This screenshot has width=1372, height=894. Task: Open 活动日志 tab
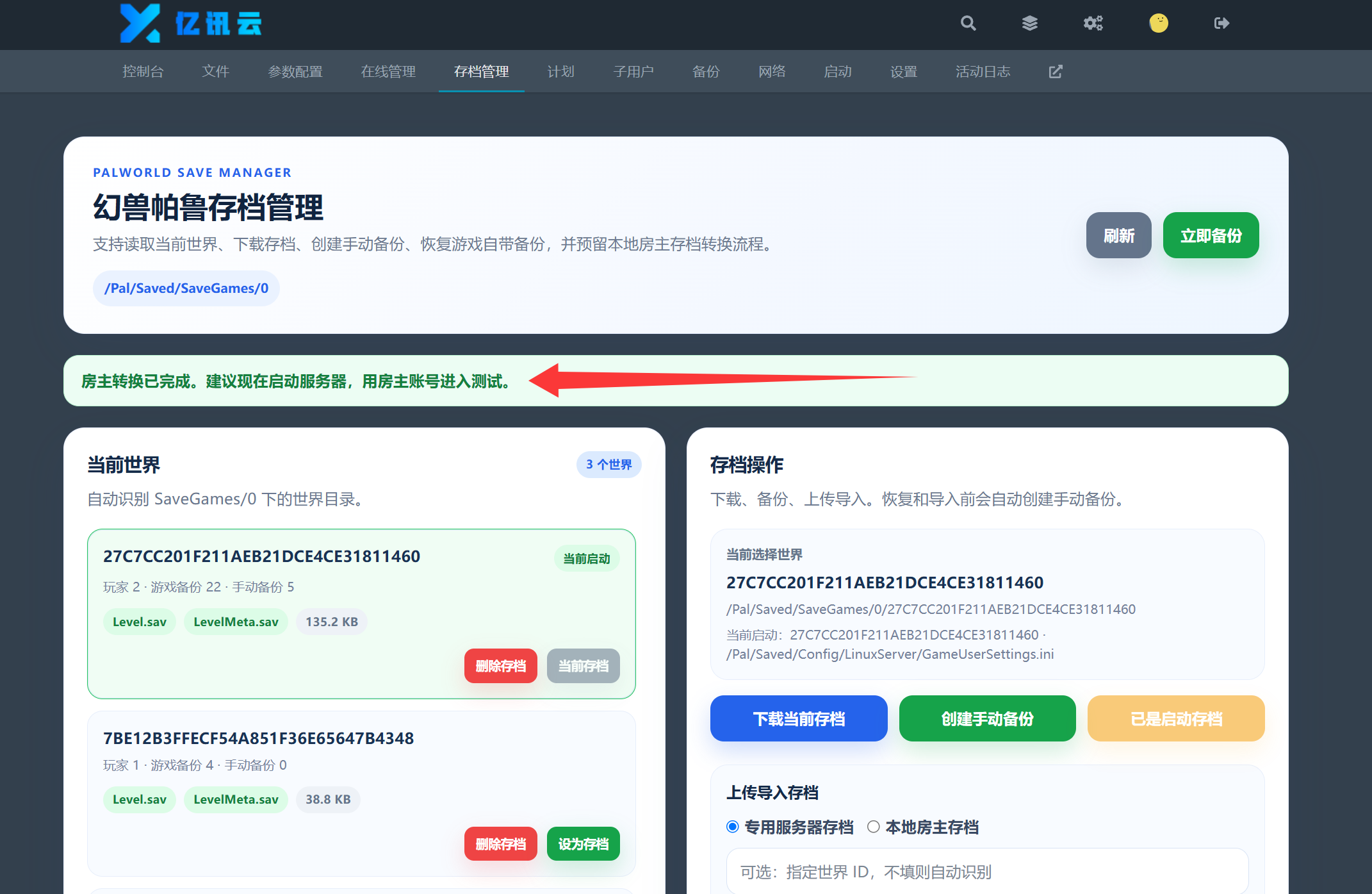(983, 72)
